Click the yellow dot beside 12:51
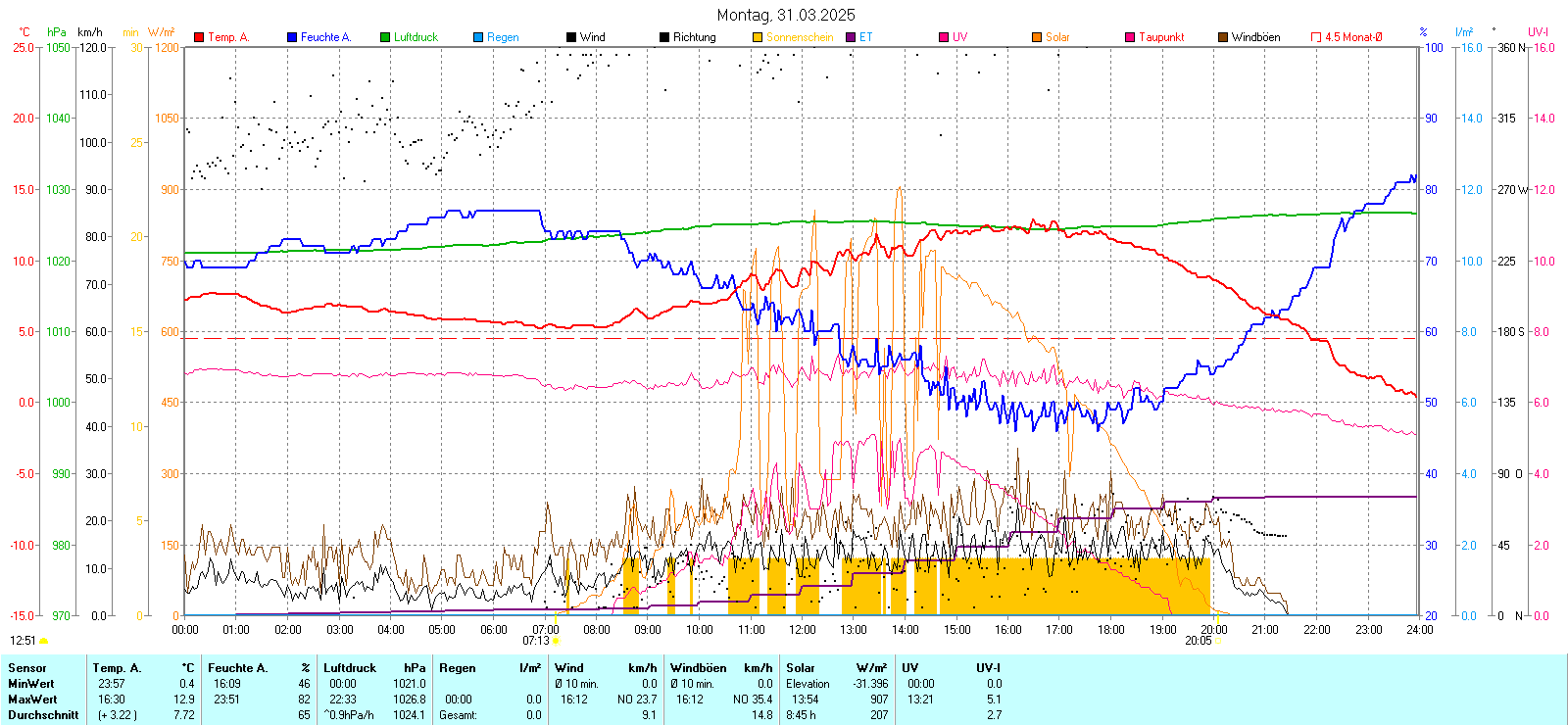This screenshot has width=1568, height=725. pyautogui.click(x=43, y=641)
